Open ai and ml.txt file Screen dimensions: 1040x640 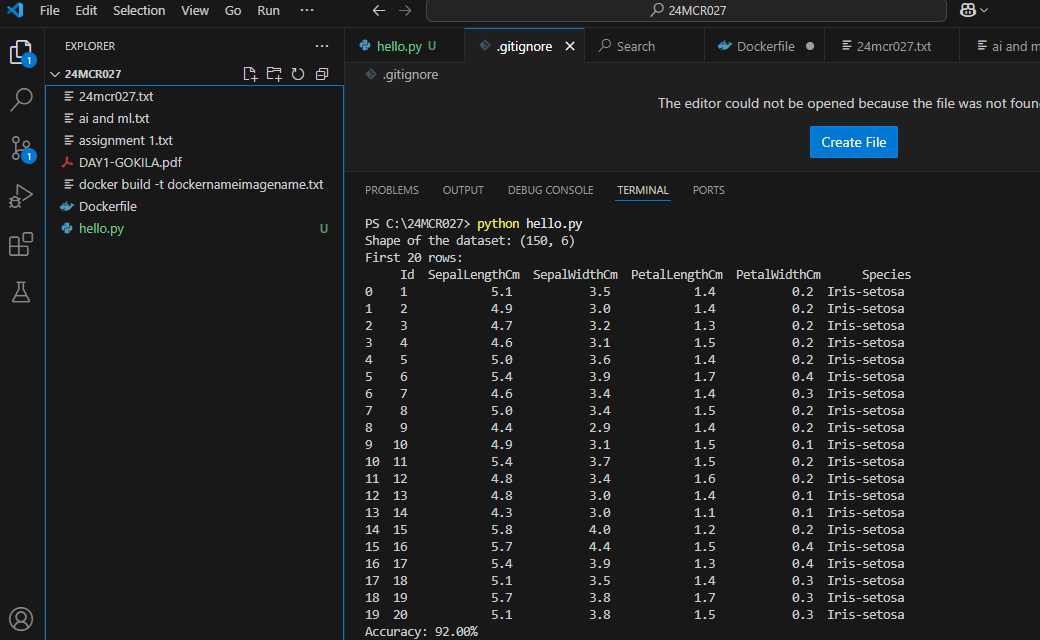[x=194, y=118]
